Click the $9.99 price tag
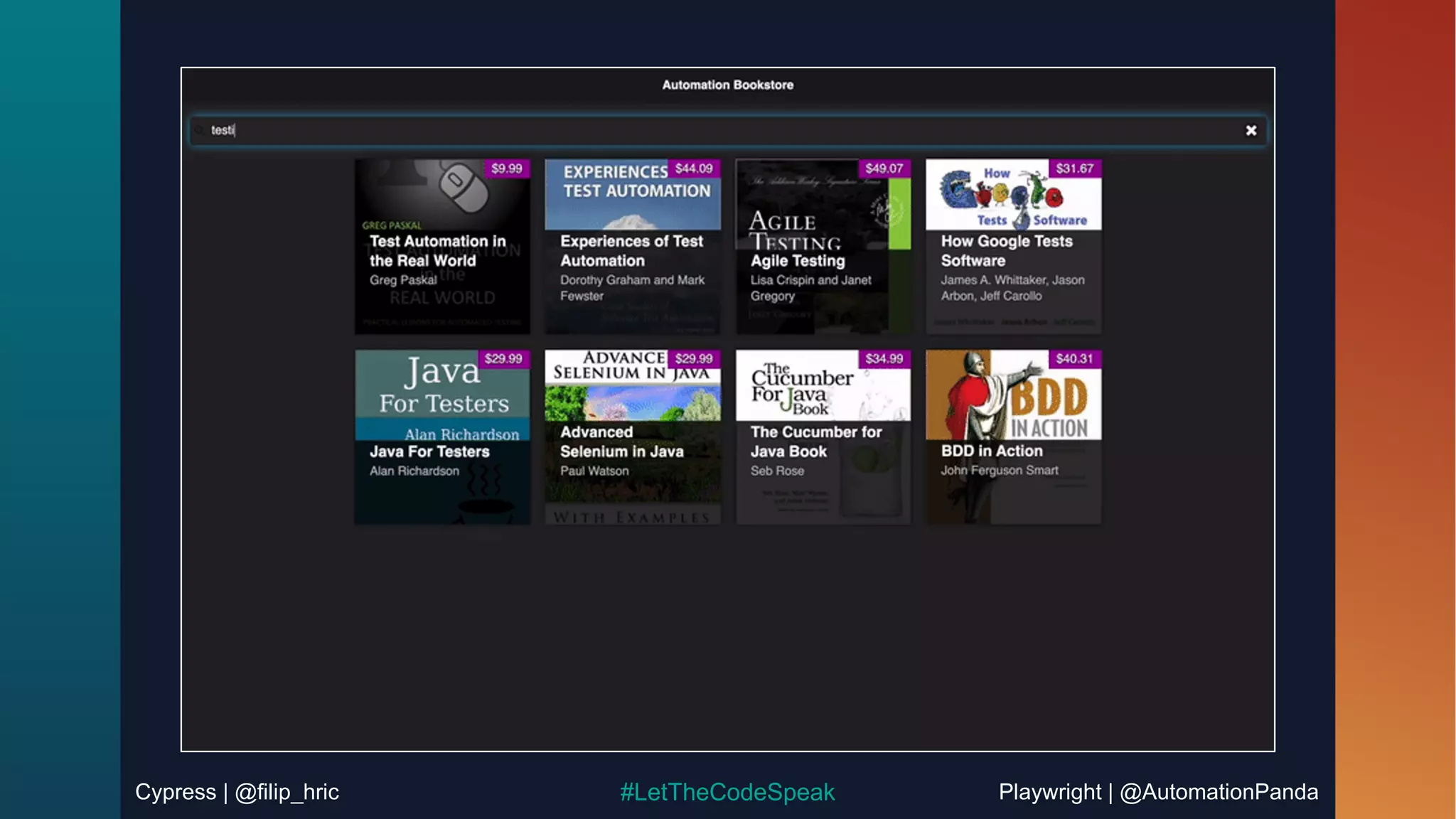The width and height of the screenshot is (1456, 819). 506,168
